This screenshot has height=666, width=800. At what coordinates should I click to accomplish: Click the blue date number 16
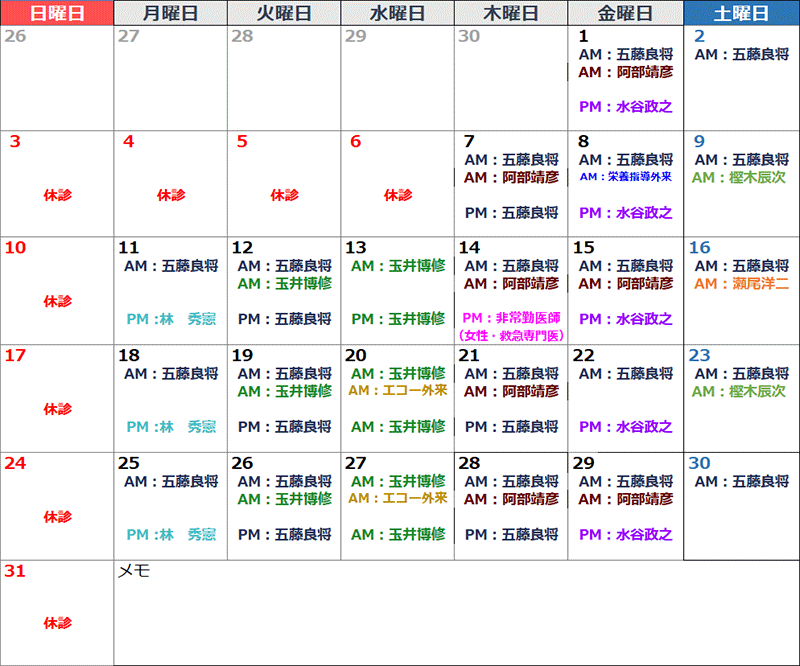click(x=699, y=248)
